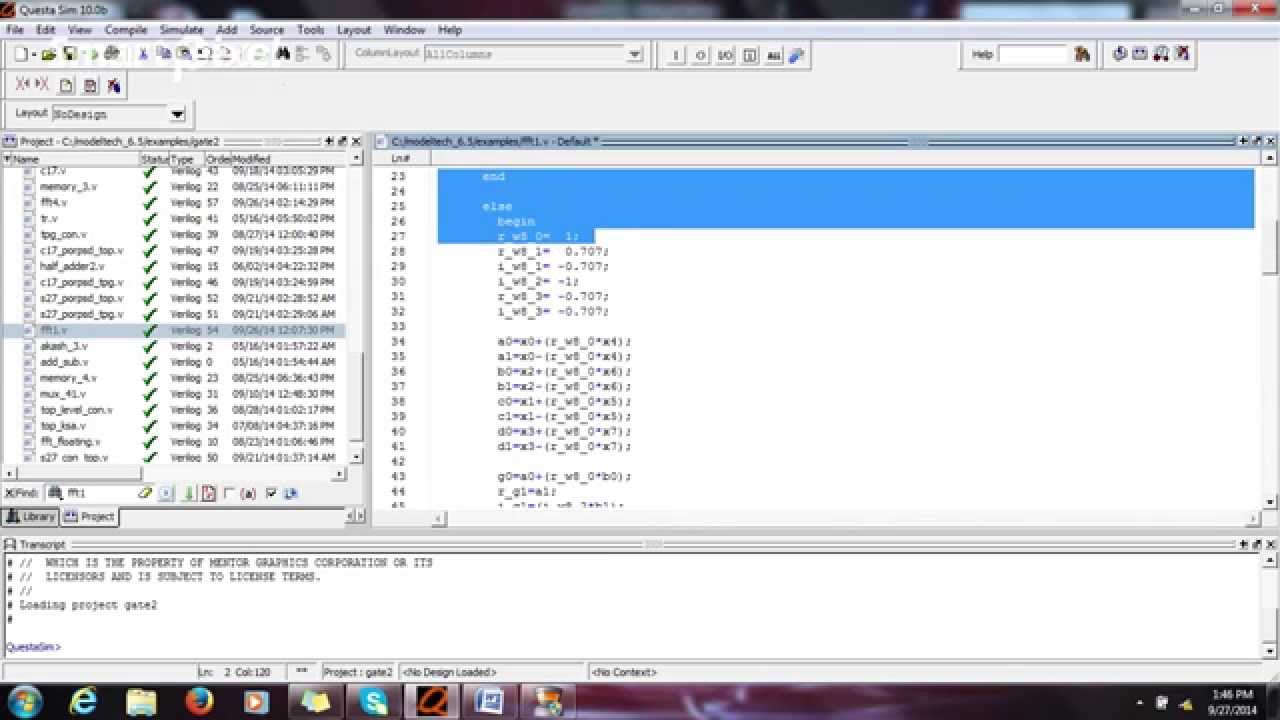This screenshot has width=1280, height=720.
Task: Expand the Project panel Name column filter
Action: click(7, 159)
